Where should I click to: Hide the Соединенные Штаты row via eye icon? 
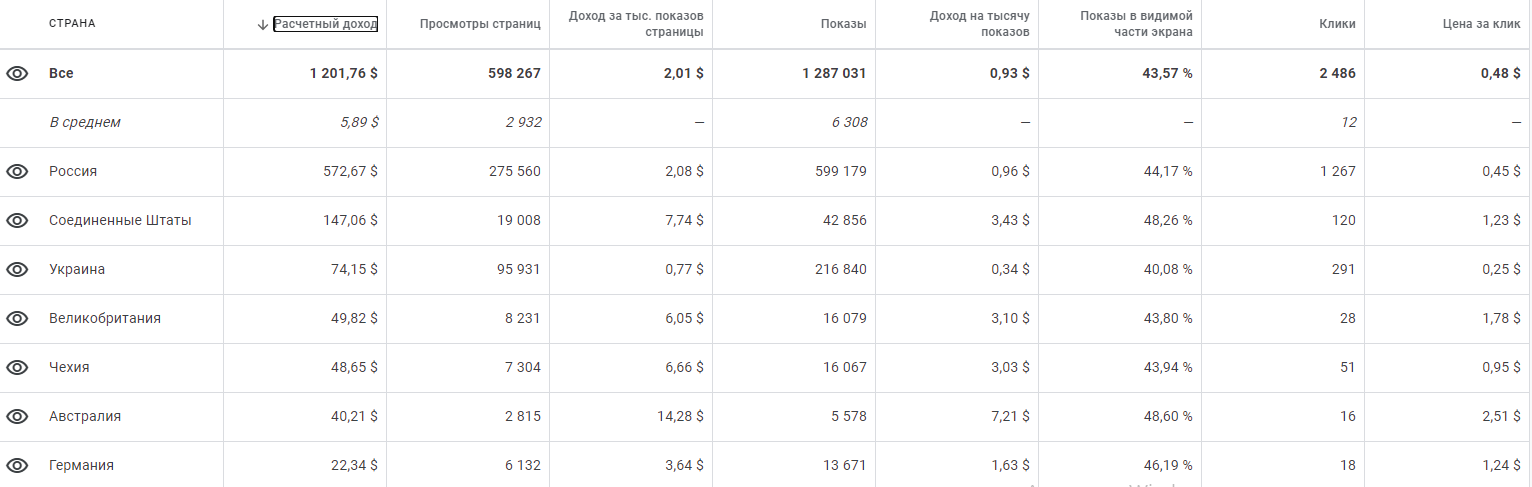[17, 220]
